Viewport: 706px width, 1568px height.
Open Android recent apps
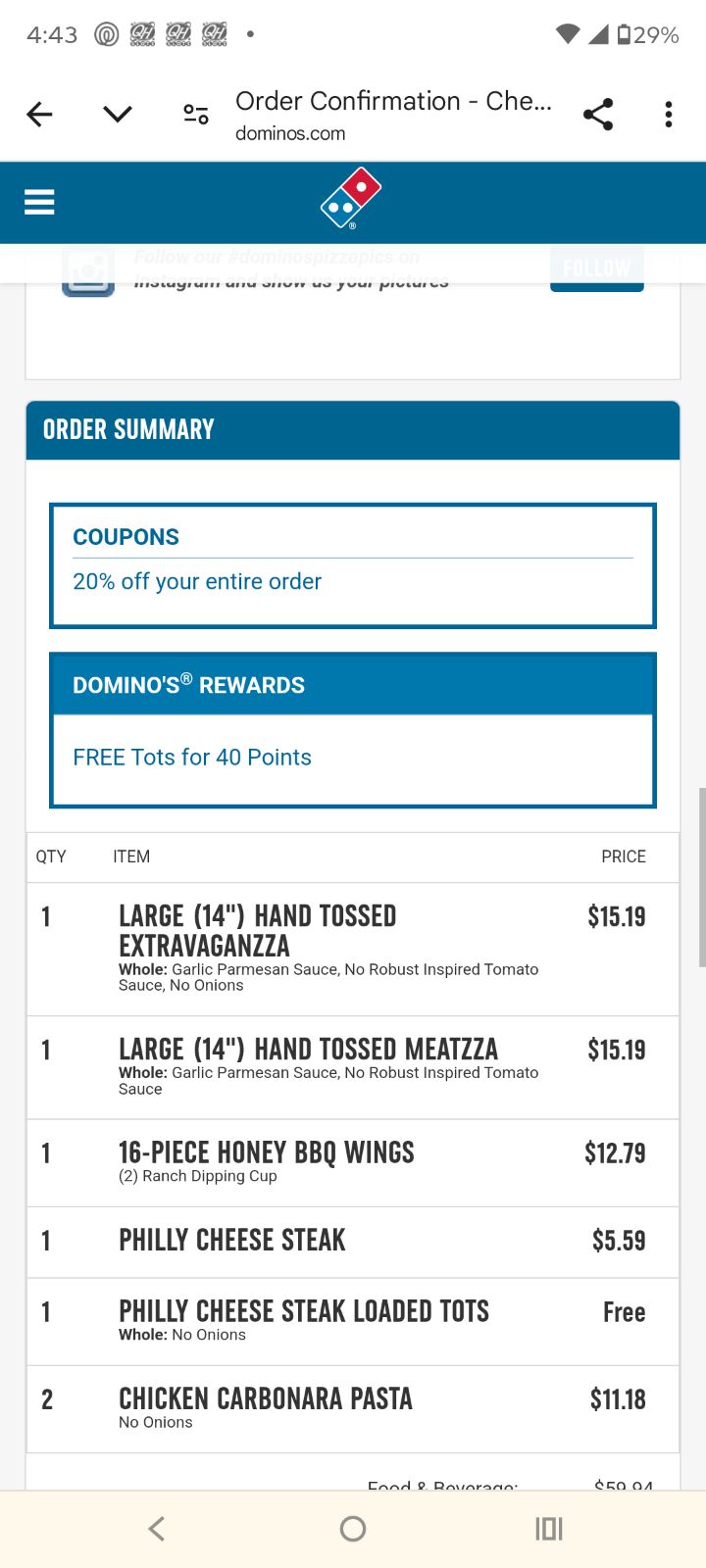(x=549, y=1529)
